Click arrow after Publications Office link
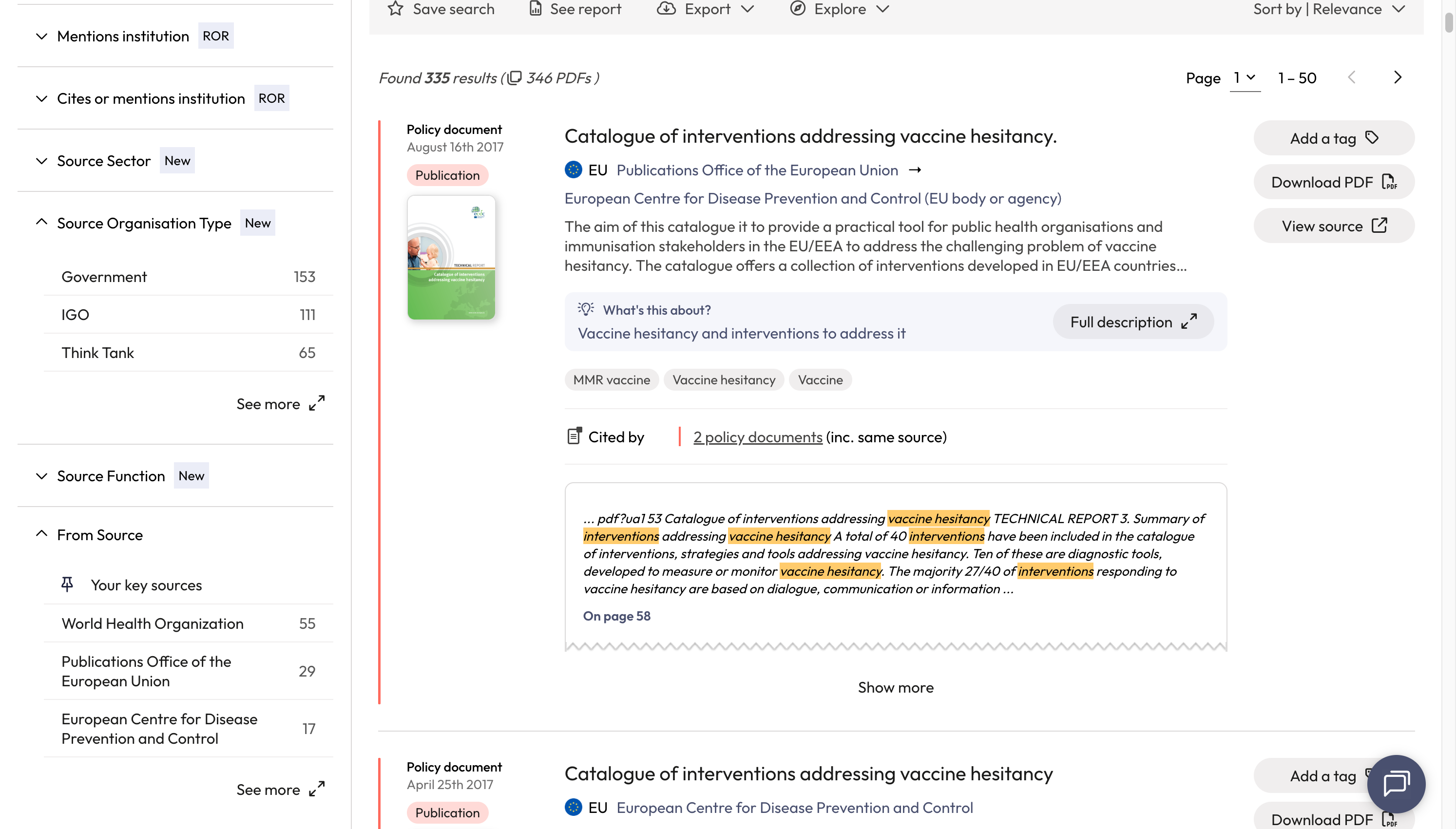1456x829 pixels. 915,170
